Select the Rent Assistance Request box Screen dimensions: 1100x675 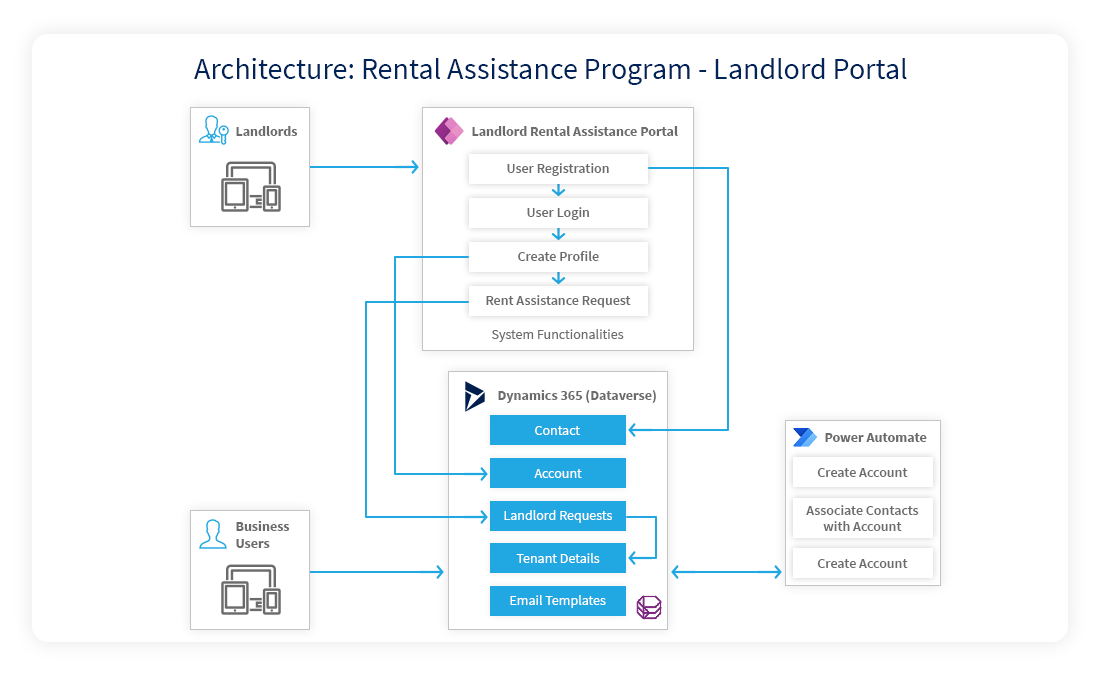(x=558, y=301)
